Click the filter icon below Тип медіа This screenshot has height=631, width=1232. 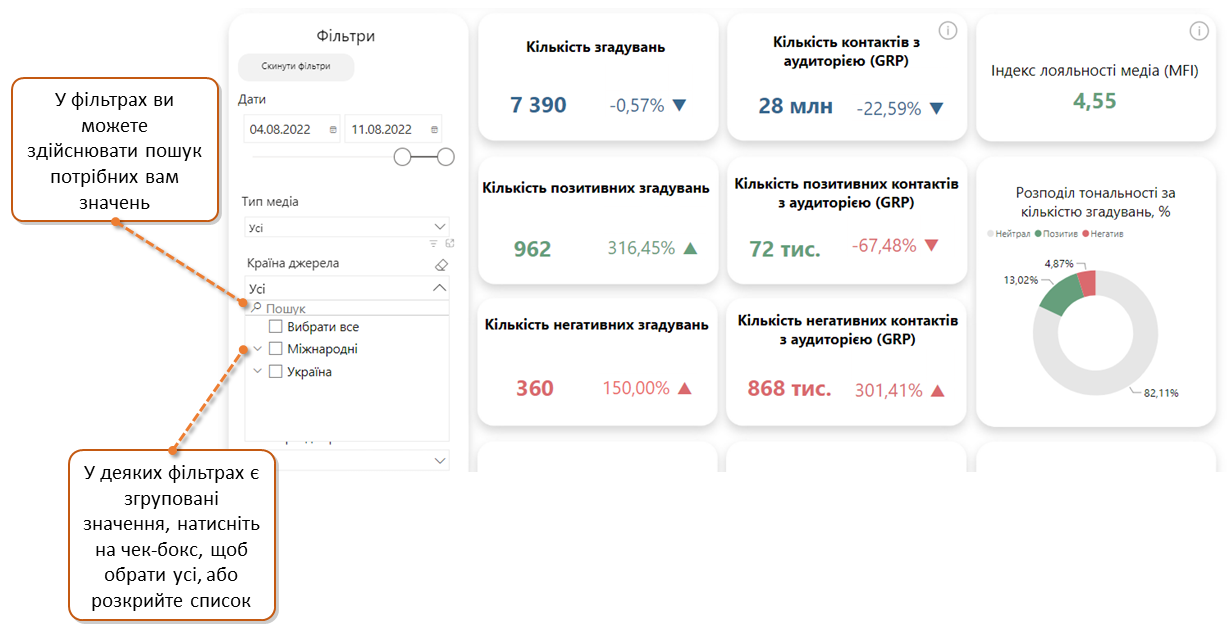pos(433,243)
